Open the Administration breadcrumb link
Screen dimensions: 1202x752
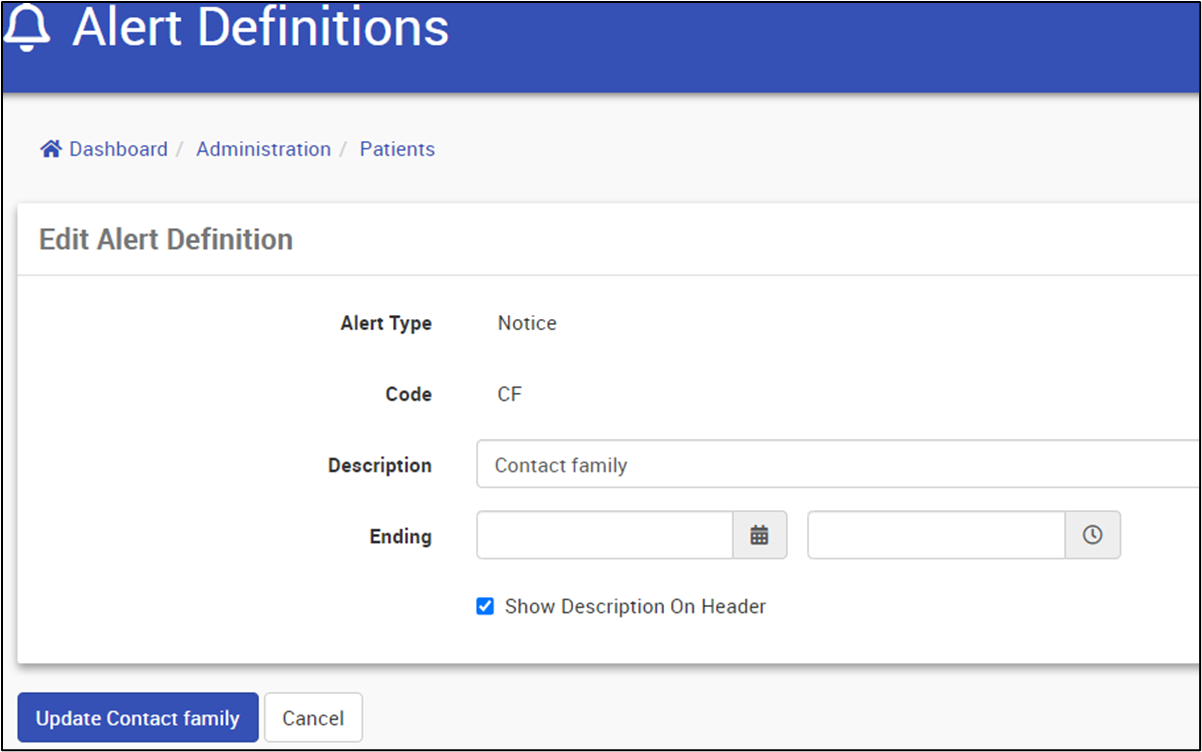263,149
